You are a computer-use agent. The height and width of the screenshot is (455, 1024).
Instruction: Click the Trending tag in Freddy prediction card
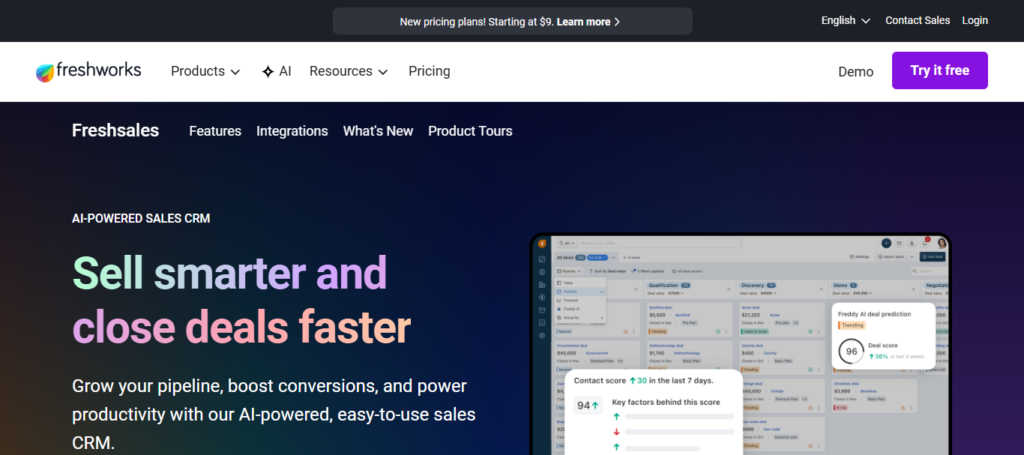point(852,325)
